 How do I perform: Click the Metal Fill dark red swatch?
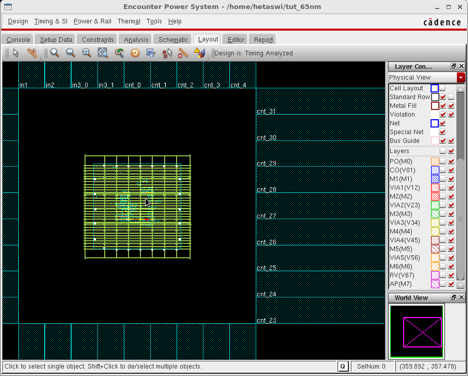435,106
